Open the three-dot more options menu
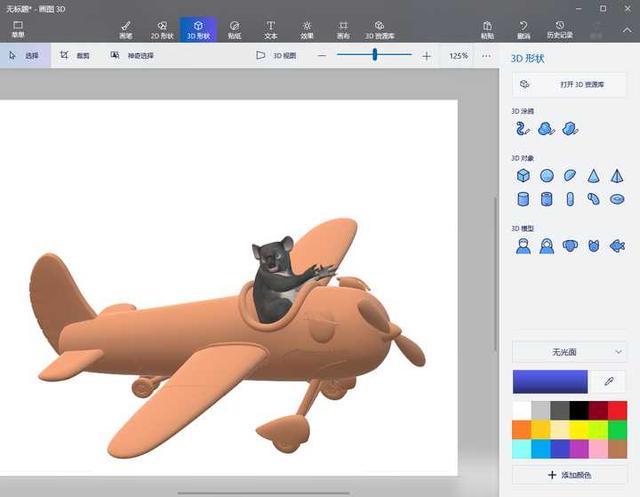 pos(487,56)
